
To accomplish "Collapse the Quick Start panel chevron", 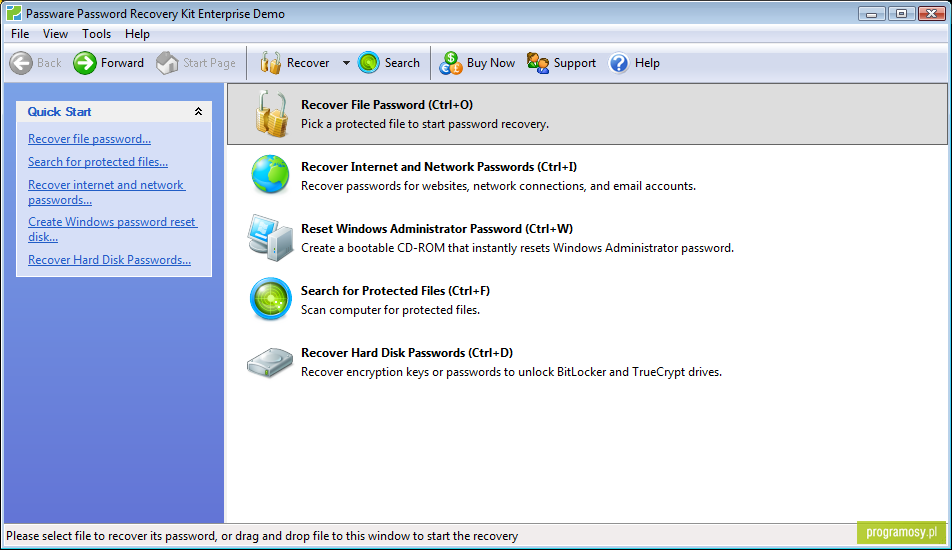I will 198,112.
